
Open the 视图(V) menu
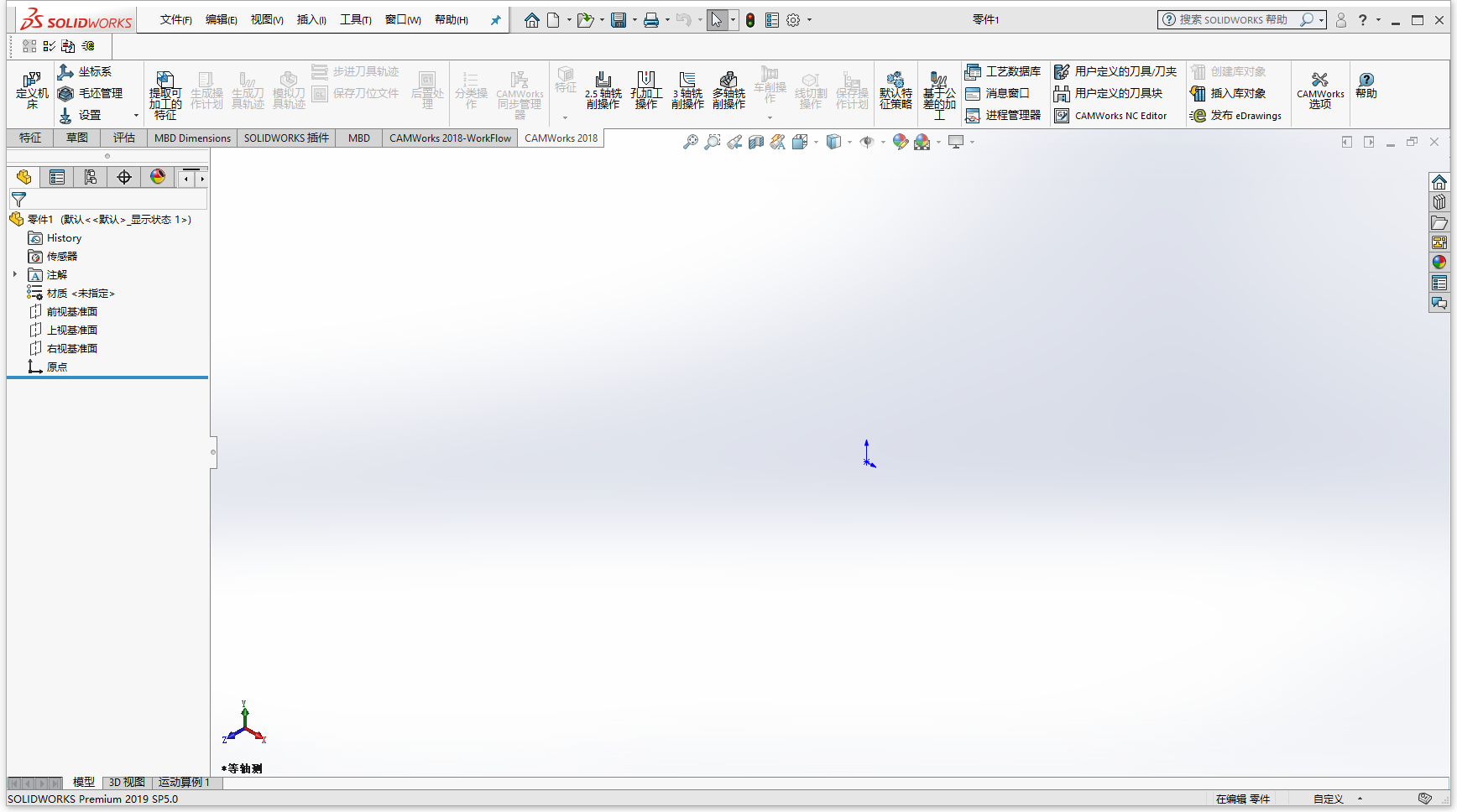(267, 20)
